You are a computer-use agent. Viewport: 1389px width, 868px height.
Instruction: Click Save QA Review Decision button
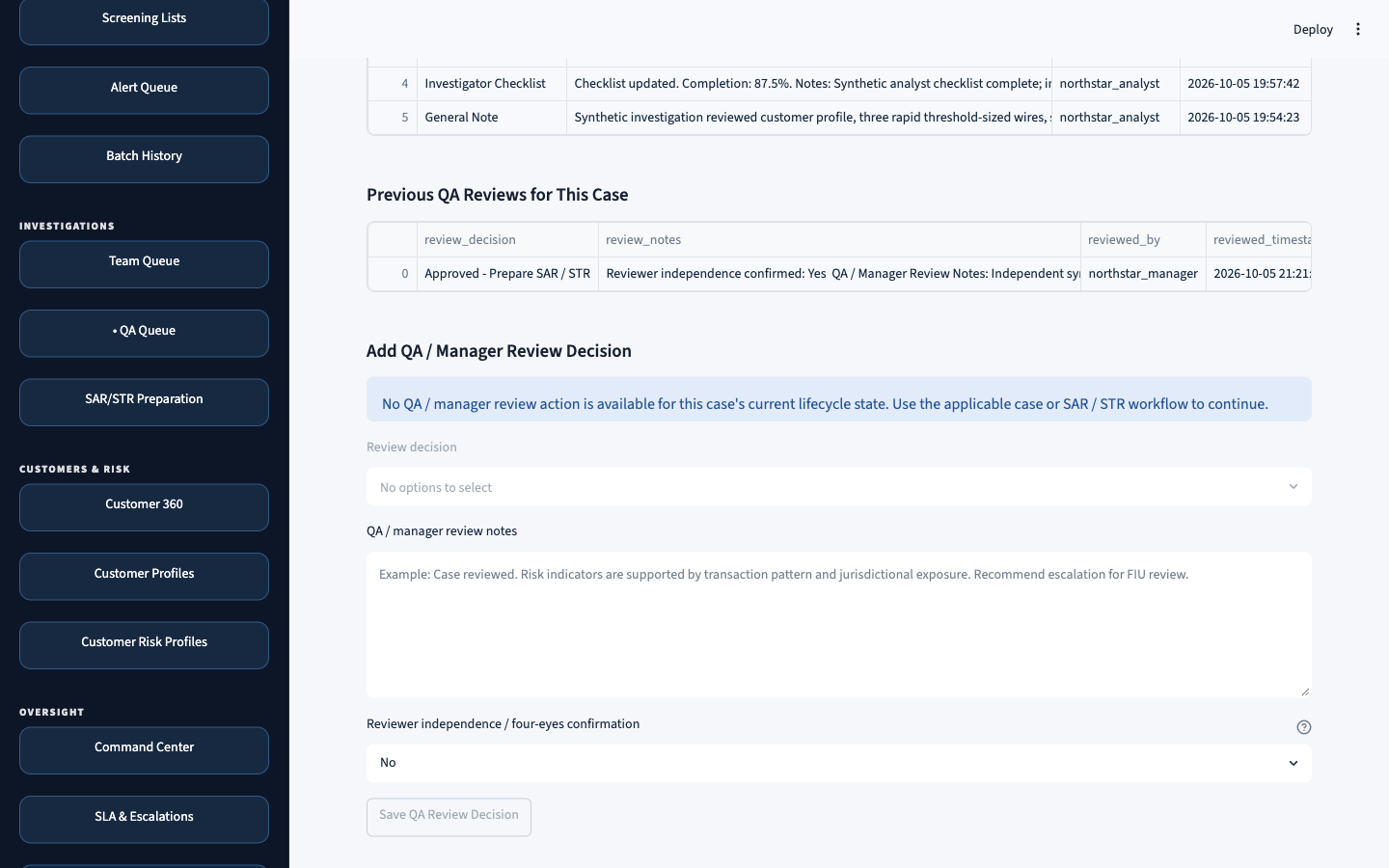449,817
